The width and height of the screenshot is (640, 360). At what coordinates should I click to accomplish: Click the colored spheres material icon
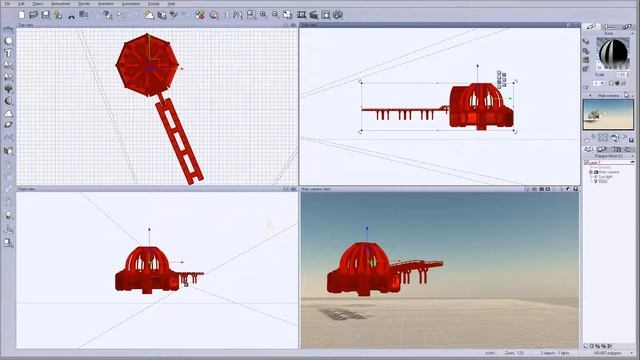tap(200, 15)
